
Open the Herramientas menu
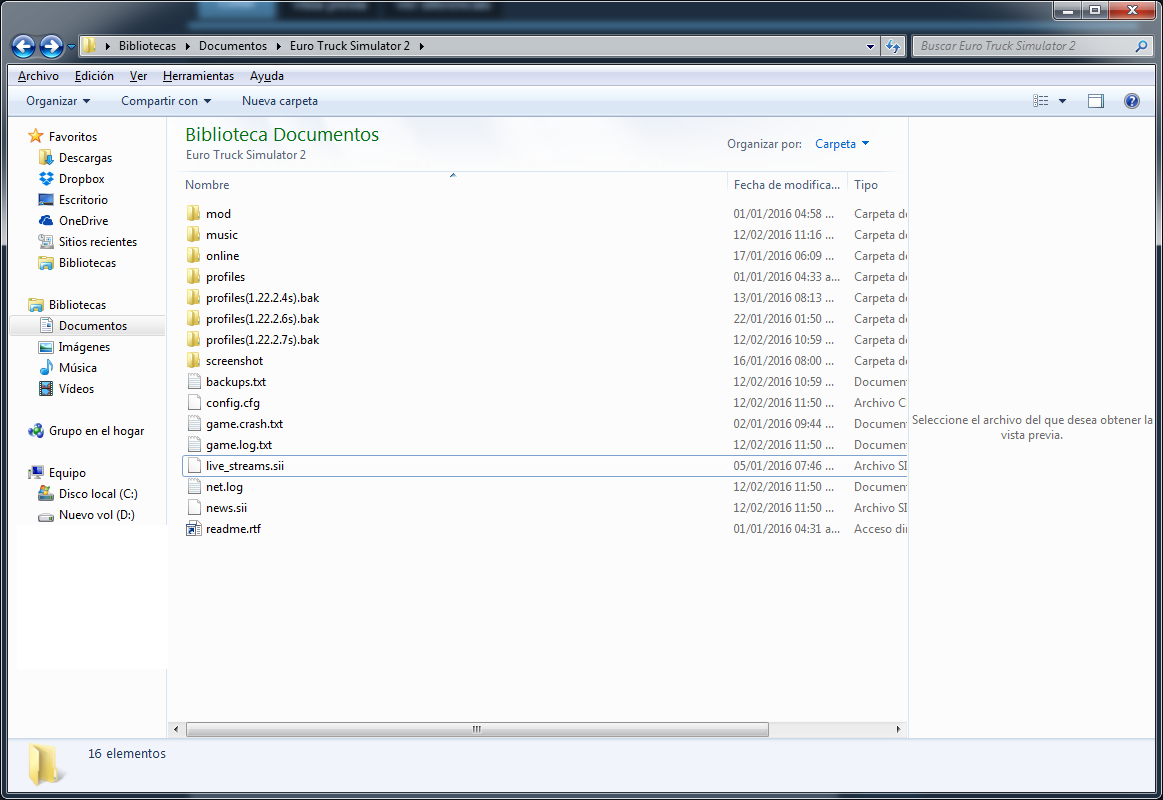tap(198, 76)
